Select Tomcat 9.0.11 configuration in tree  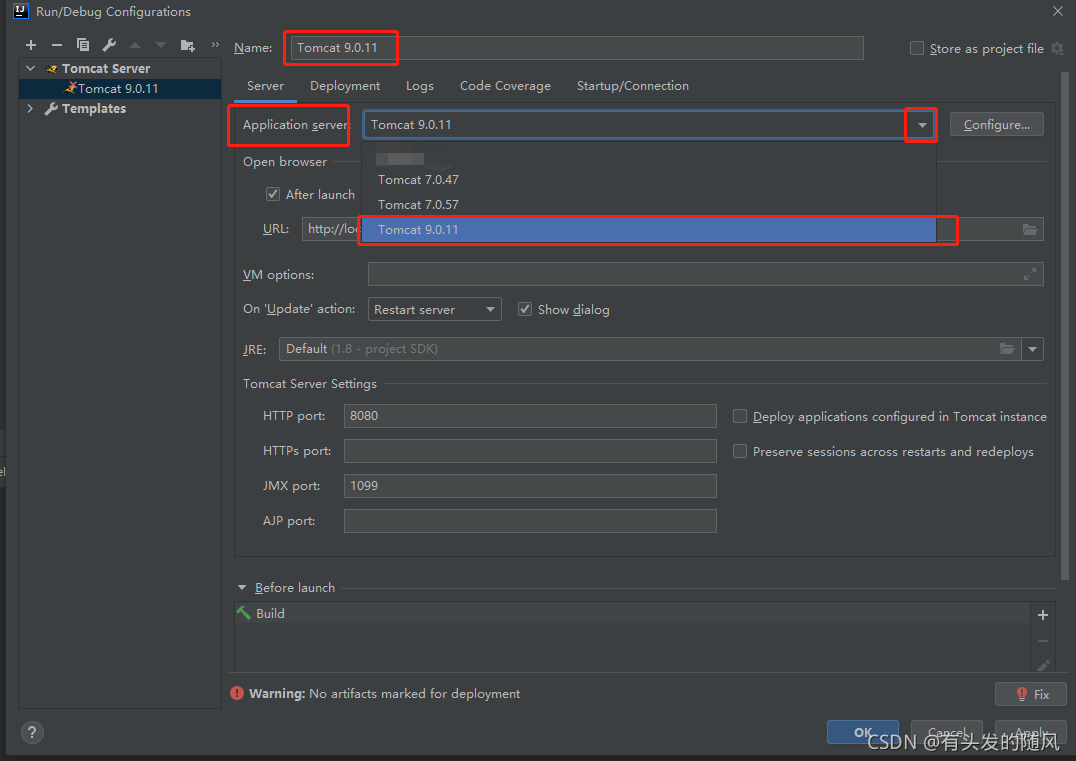pos(120,89)
